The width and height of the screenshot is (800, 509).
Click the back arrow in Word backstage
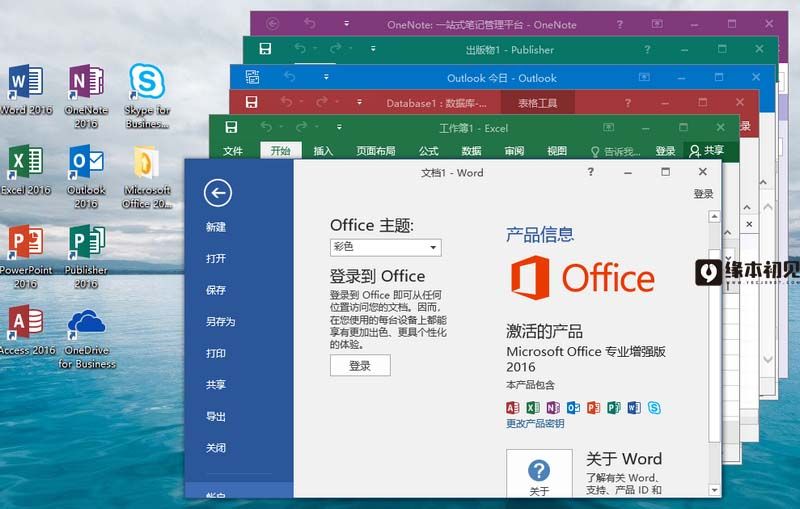[x=218, y=193]
